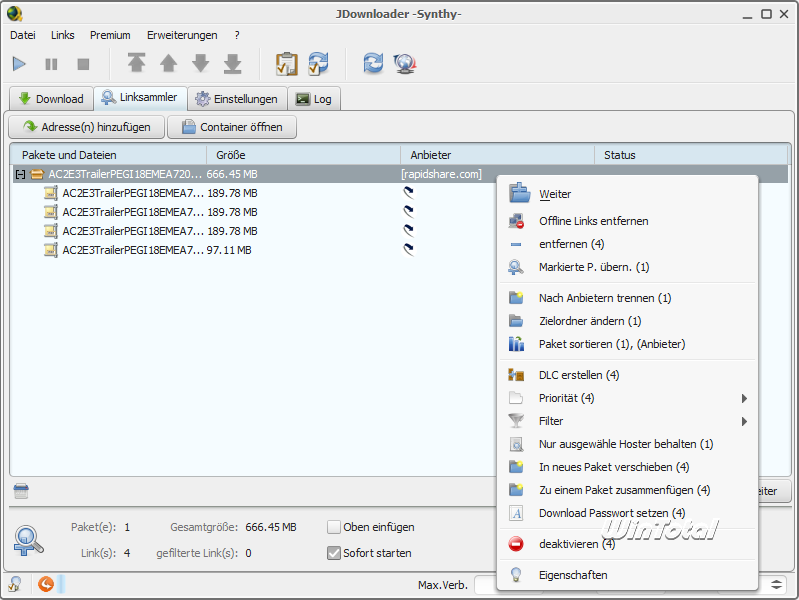
Task: Open the Links menu
Action: pyautogui.click(x=63, y=35)
